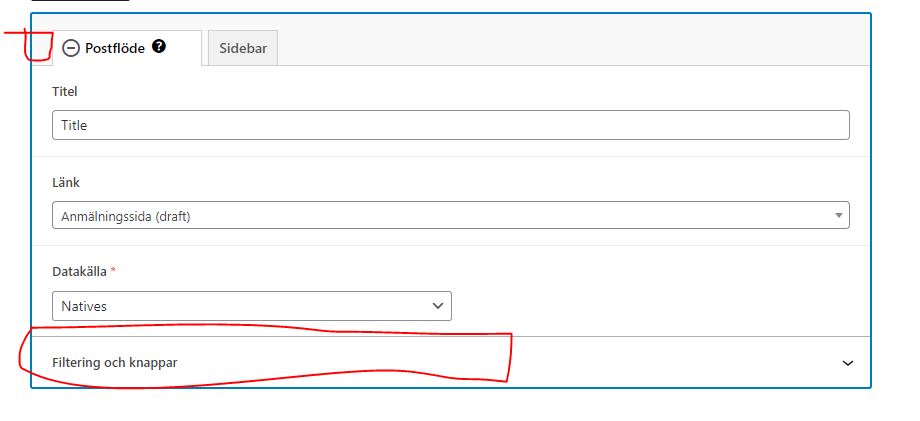Screen dimensions: 920x421
Task: Switch to the Sidebar tab
Action: 243,48
